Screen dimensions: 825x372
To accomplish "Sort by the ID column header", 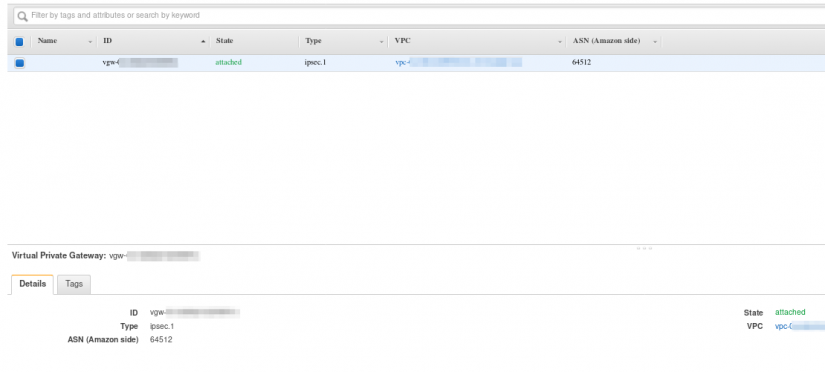I will pos(107,41).
